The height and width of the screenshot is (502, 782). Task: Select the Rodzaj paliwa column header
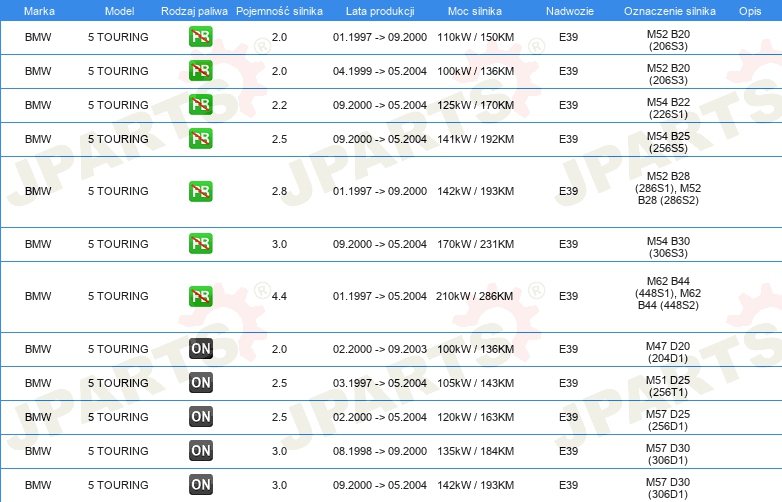[194, 11]
